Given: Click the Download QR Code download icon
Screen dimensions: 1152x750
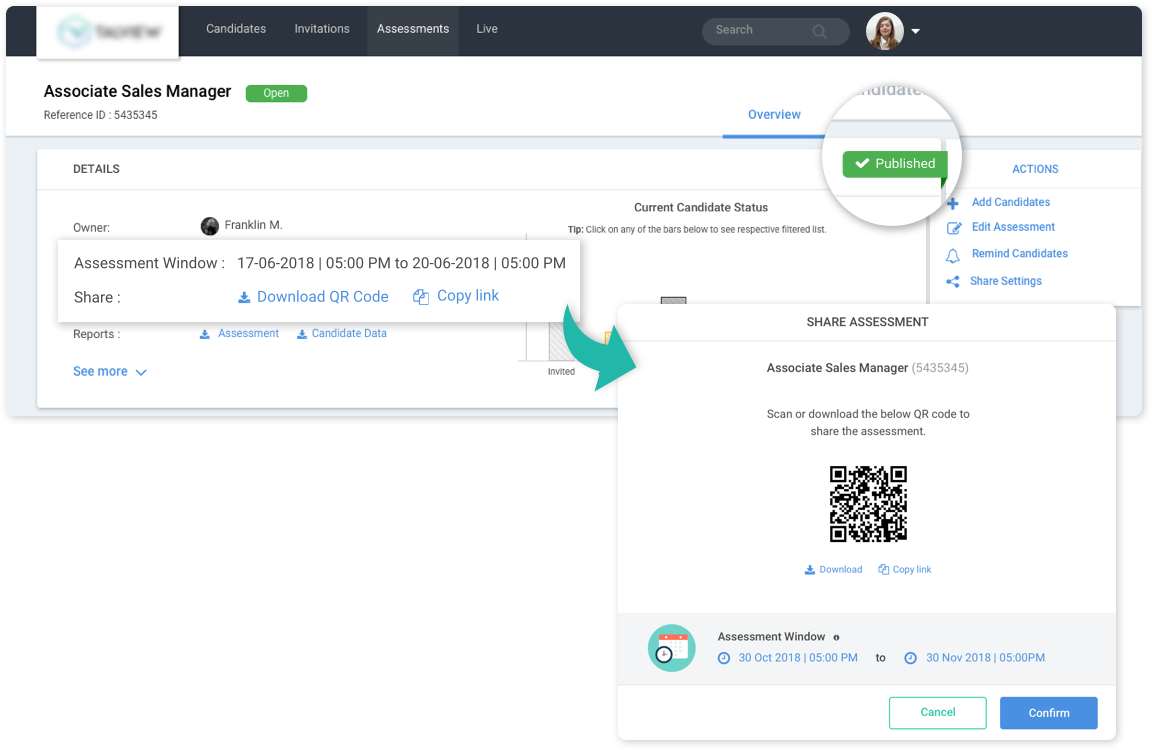Looking at the screenshot, I should tap(244, 298).
